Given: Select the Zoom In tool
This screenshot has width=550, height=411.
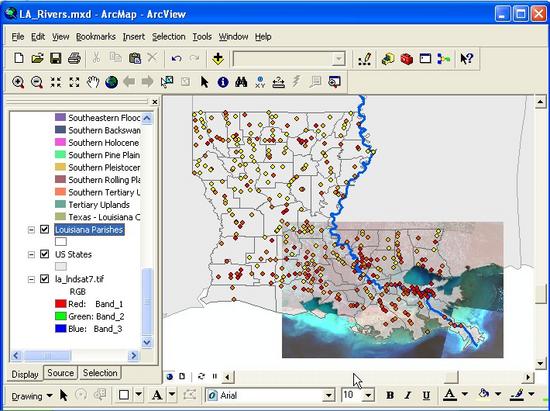Looking at the screenshot, I should (18, 82).
